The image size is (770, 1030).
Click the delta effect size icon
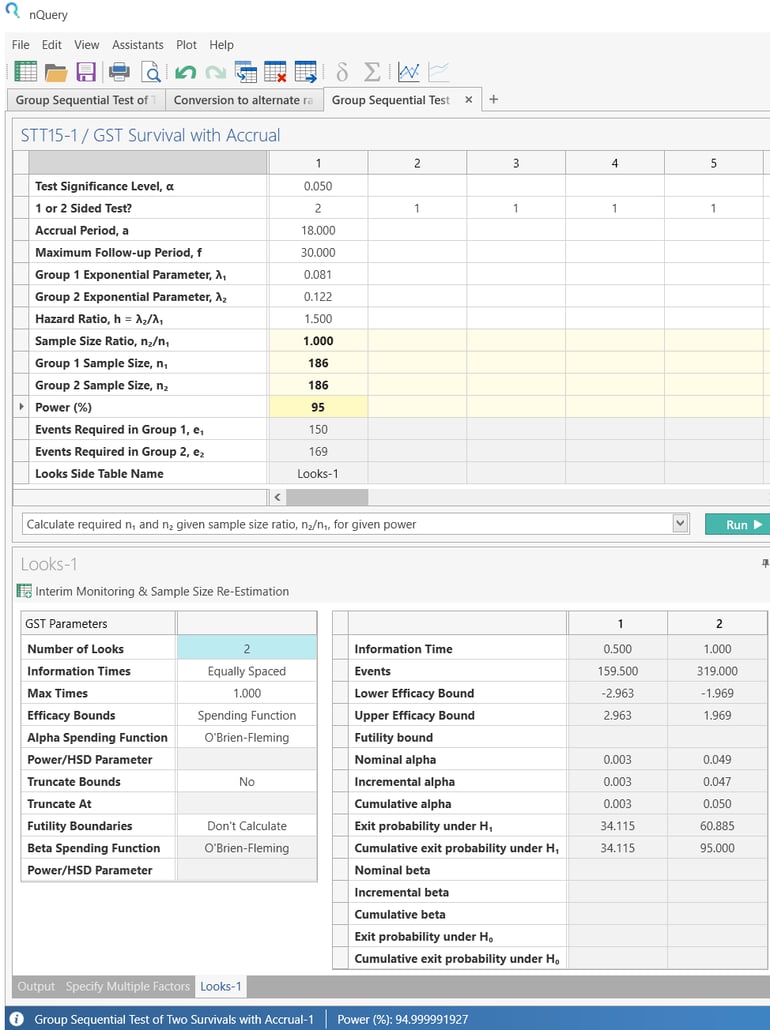342,71
